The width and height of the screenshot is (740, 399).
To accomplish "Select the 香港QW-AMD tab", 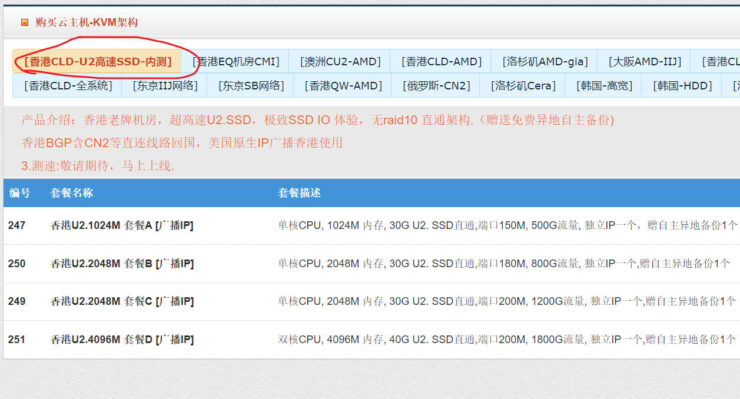I will [343, 86].
